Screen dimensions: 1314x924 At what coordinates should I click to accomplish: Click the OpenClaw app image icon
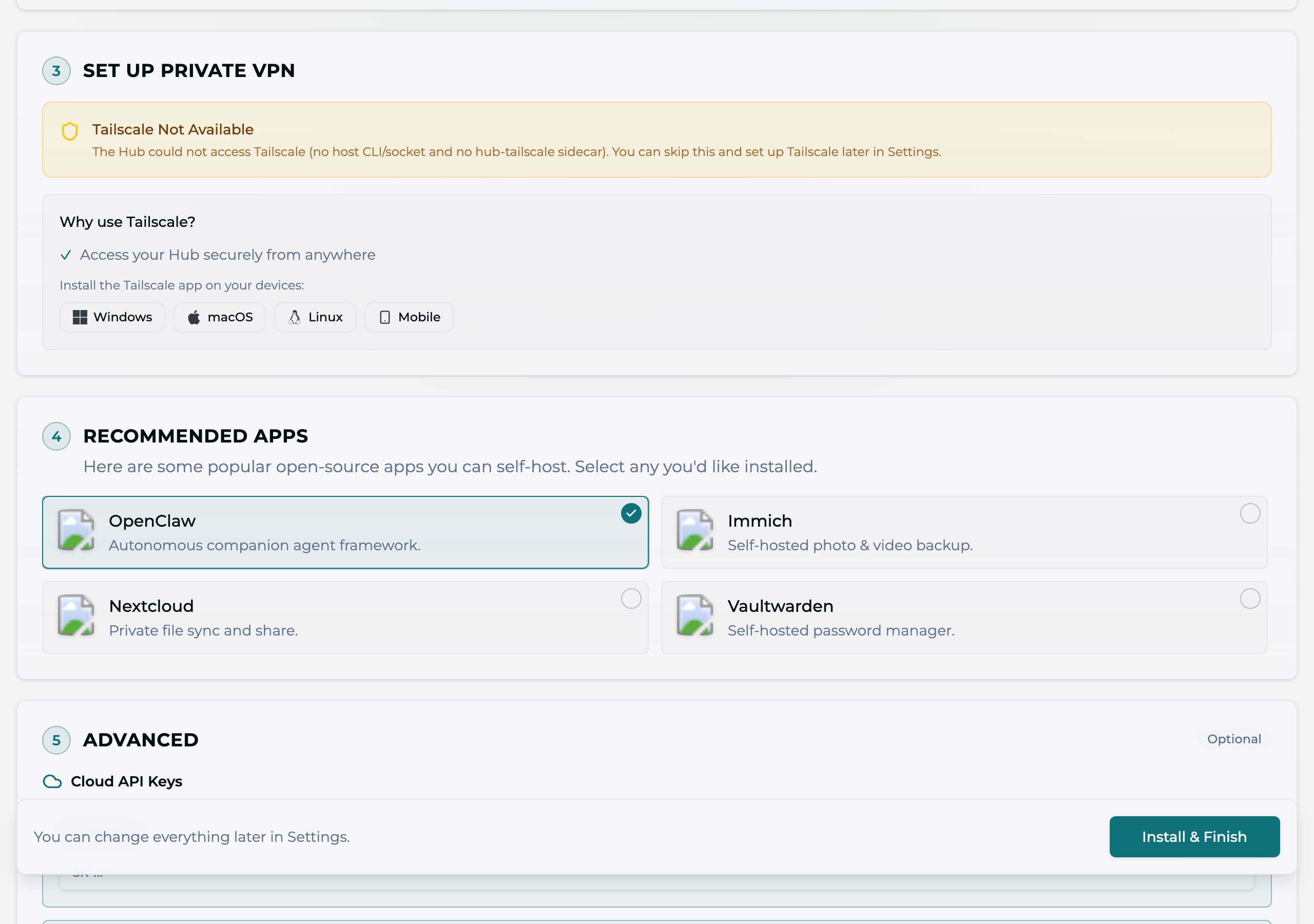[x=76, y=530]
